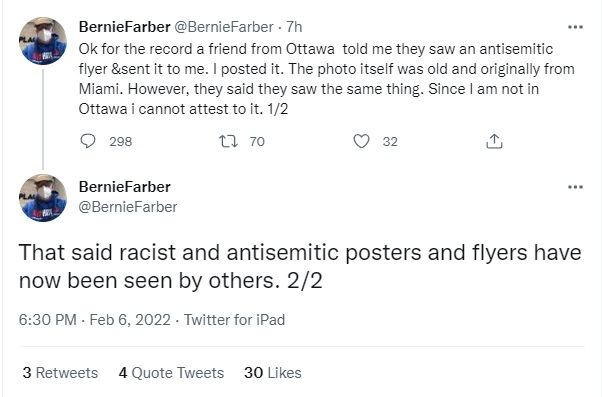View the 3 Retweets list
Screen dimensions: 602x397
60,373
